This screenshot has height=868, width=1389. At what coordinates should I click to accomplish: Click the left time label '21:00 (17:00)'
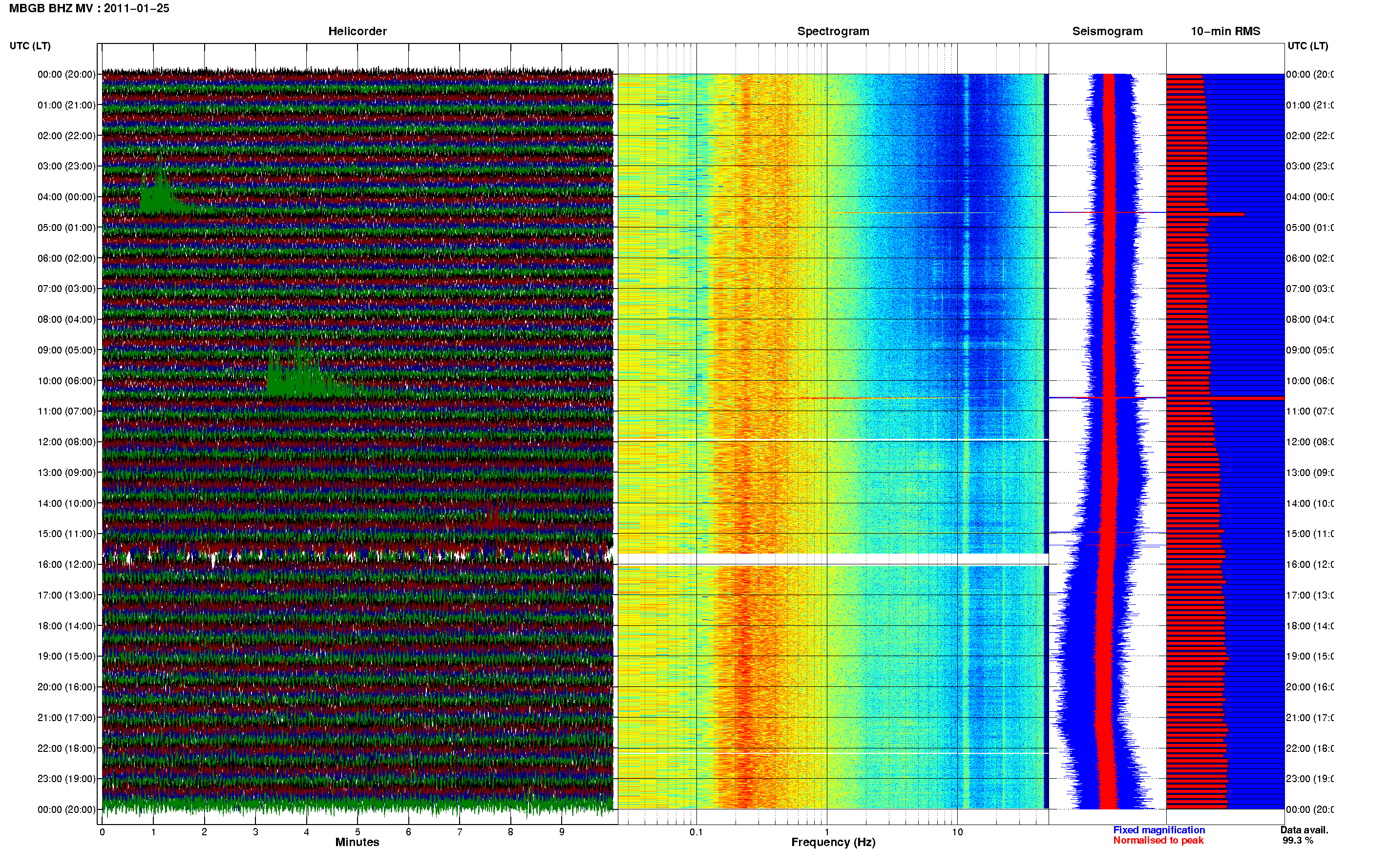(x=66, y=718)
